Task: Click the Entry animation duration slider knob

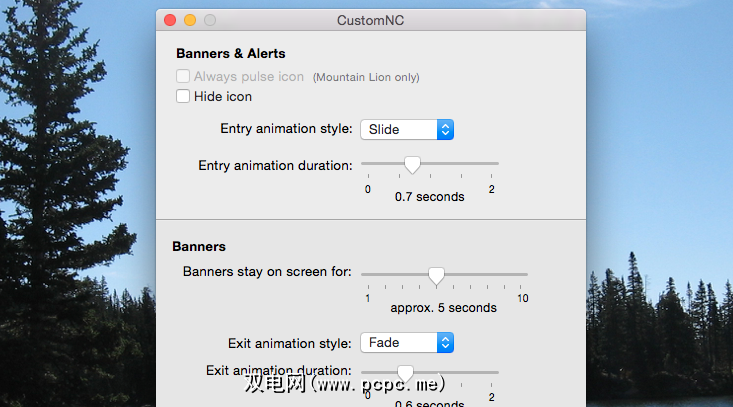Action: (x=412, y=164)
